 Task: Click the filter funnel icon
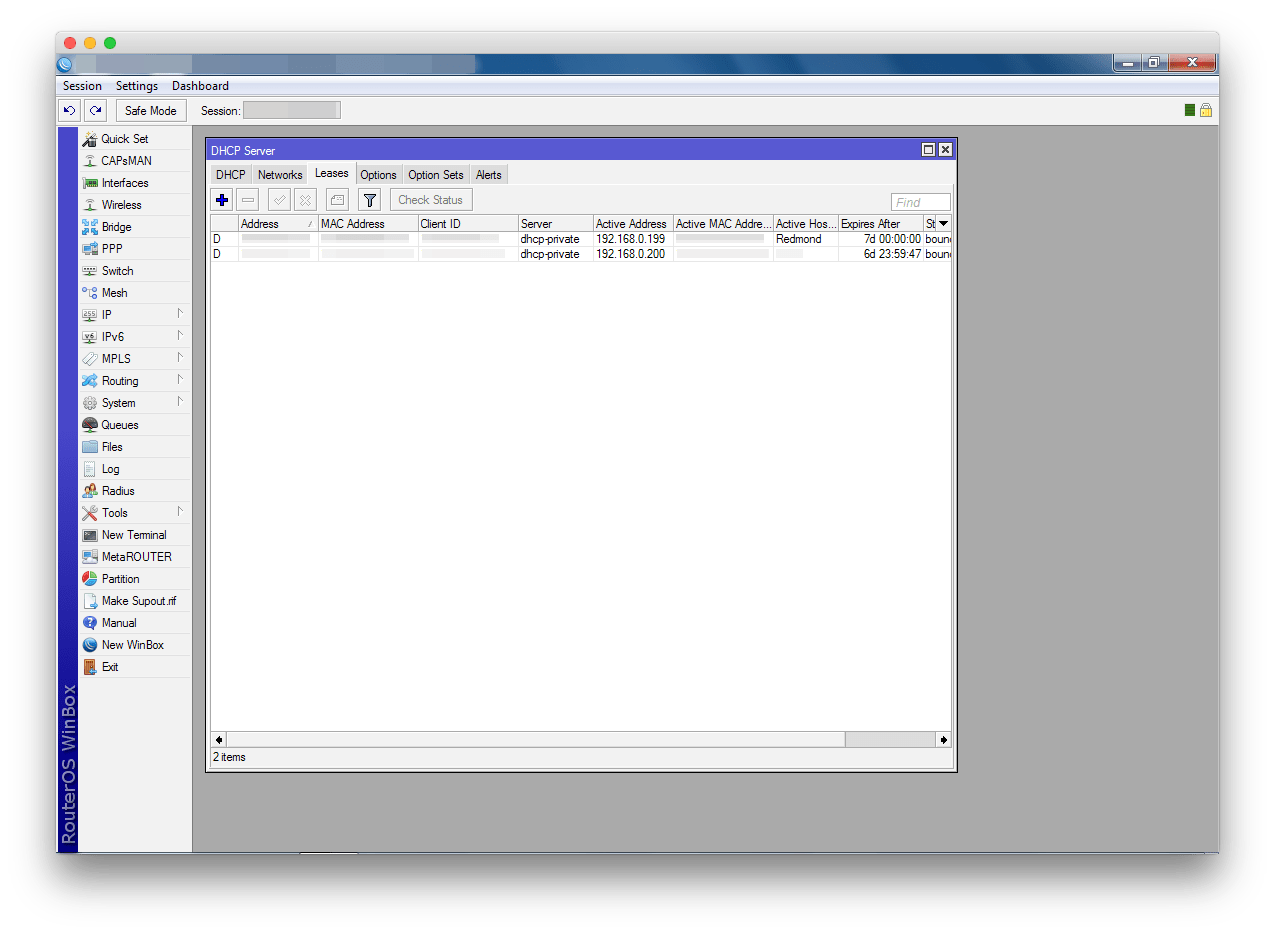coord(370,200)
